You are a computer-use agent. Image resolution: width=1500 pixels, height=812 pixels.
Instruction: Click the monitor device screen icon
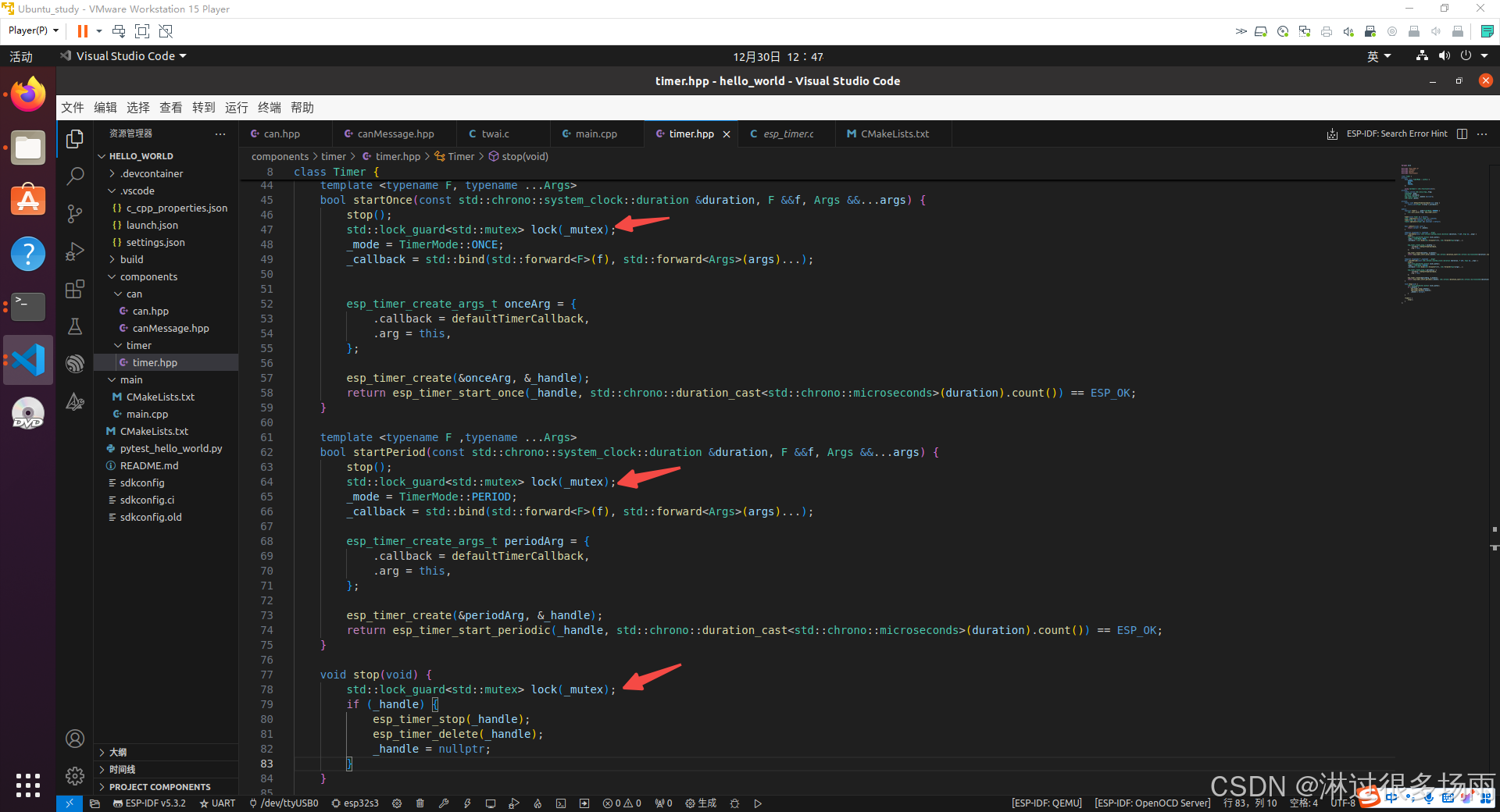[x=491, y=803]
